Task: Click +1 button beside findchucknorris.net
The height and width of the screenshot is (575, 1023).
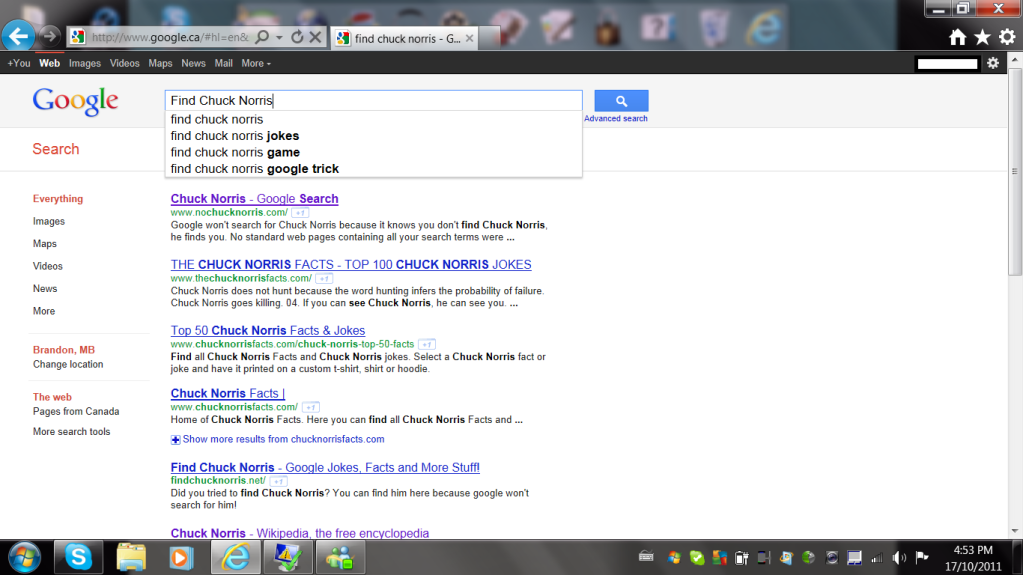Action: point(279,481)
